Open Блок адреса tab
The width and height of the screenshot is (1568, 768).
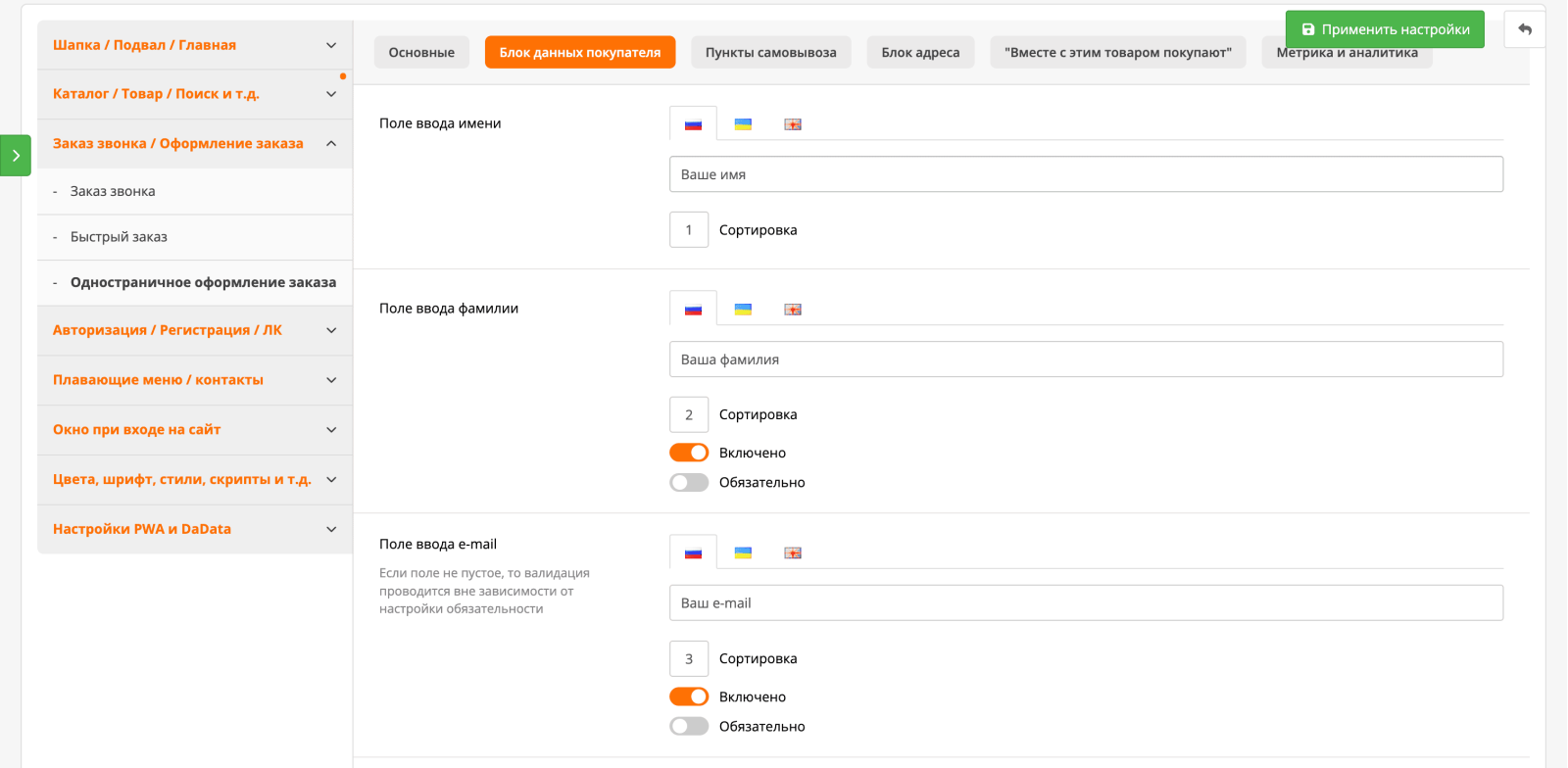(x=920, y=52)
